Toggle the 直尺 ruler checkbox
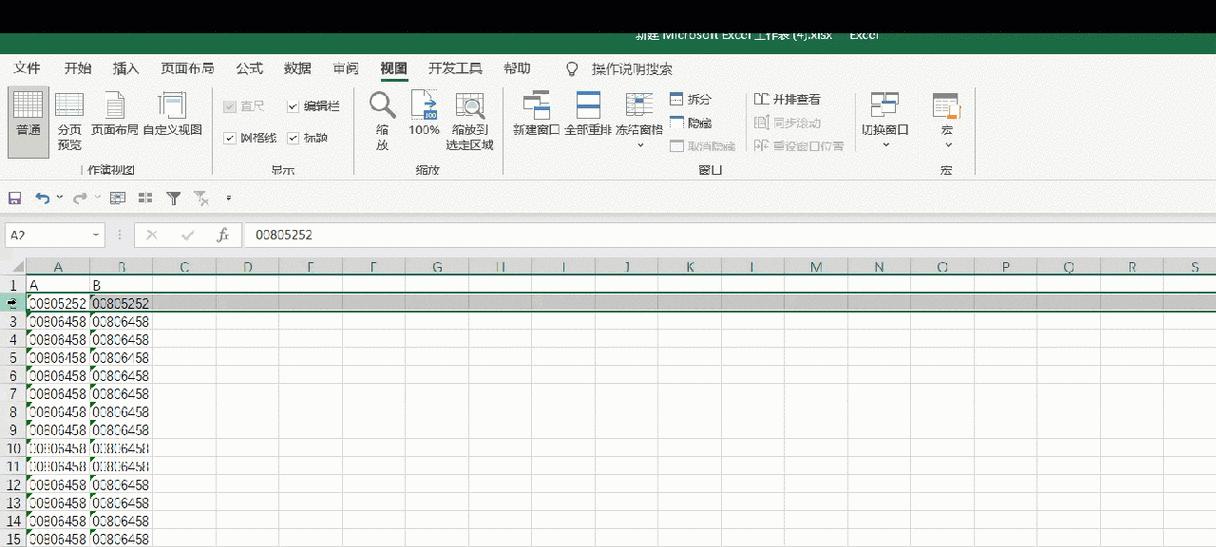Viewport: 1216px width, 547px height. pyautogui.click(x=244, y=106)
